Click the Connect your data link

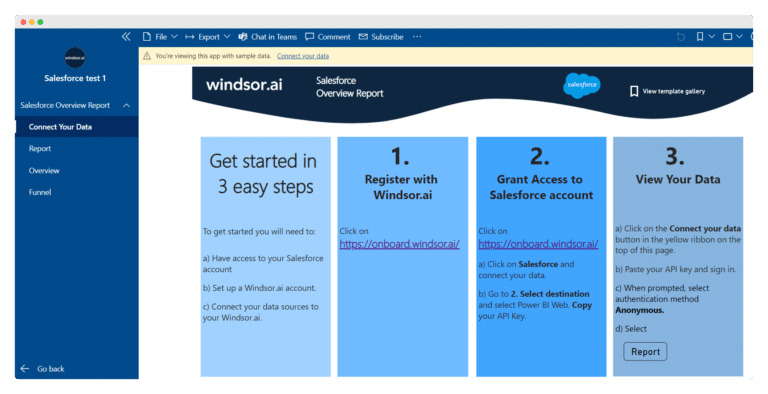coord(303,56)
